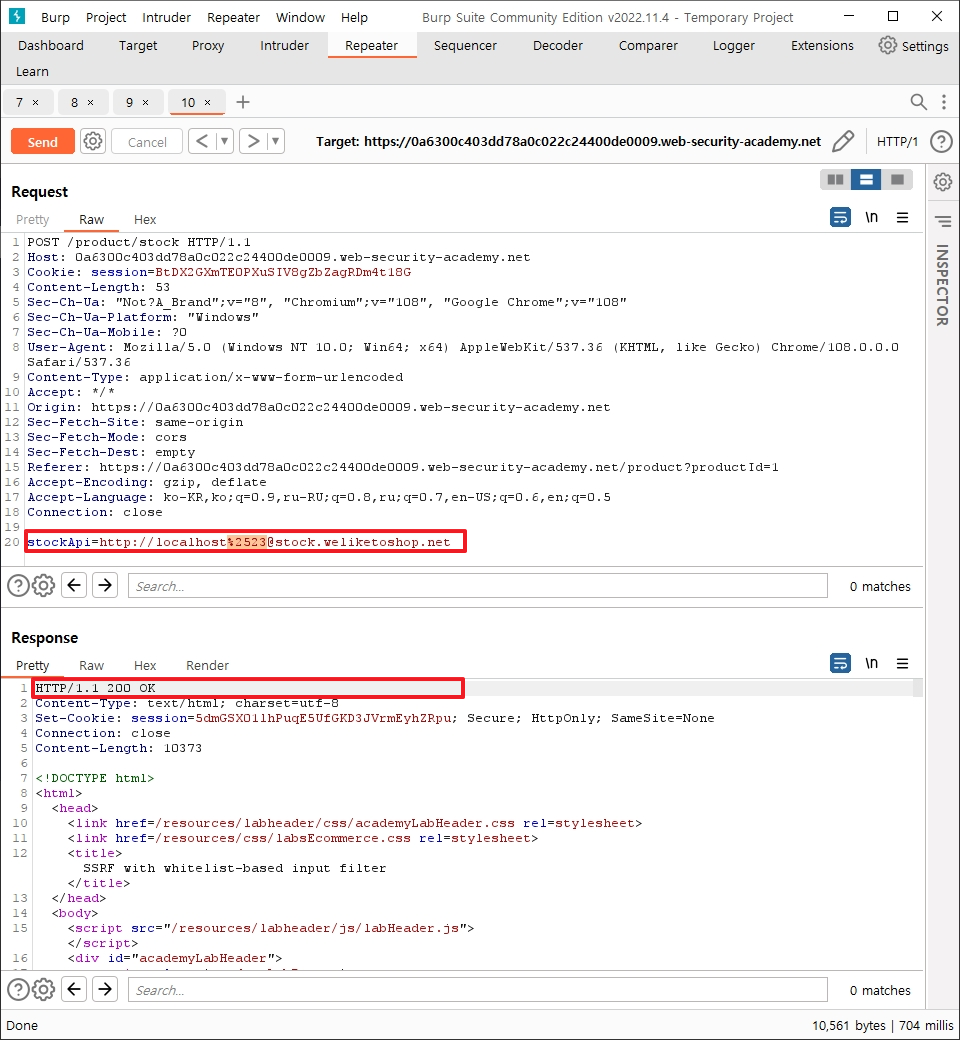Toggle non-printable characters in Request editor
Viewport: 960px width, 1040px height.
pos(871,217)
